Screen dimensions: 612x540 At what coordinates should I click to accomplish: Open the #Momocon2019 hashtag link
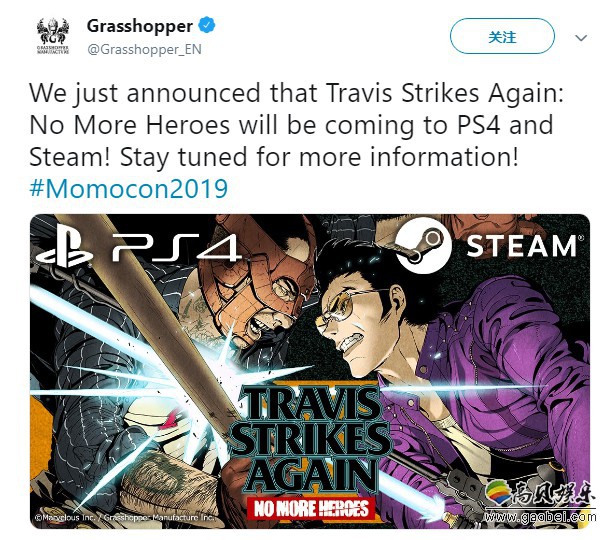coord(129,188)
